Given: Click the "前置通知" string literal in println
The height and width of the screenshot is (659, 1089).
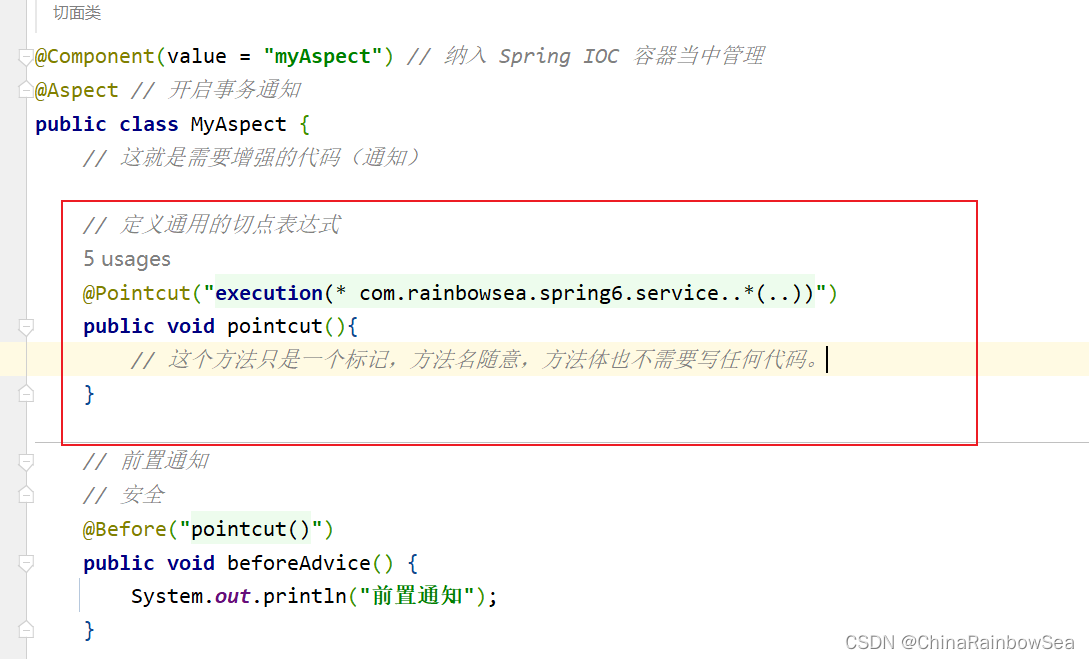Looking at the screenshot, I should (417, 596).
